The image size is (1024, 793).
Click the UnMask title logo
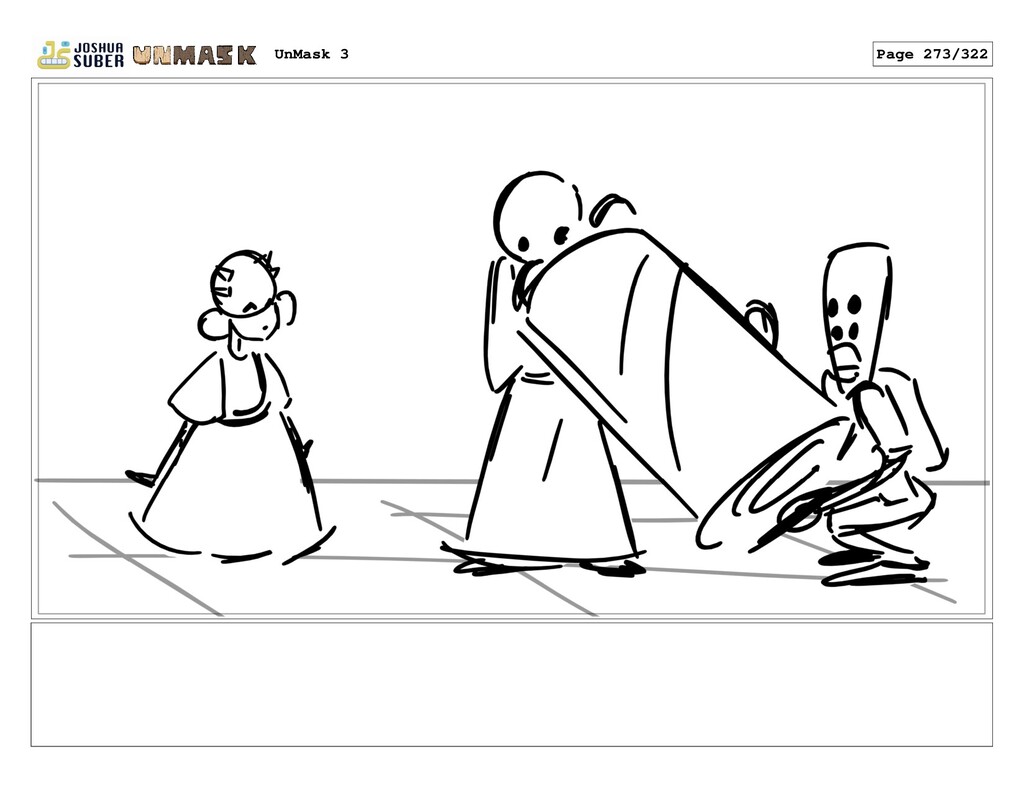pos(195,55)
